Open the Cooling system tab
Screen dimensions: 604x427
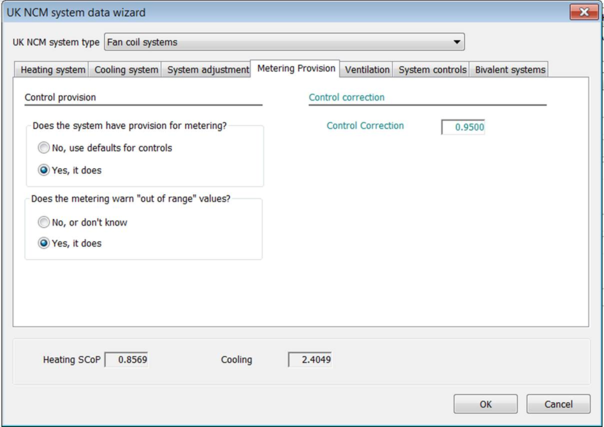pyautogui.click(x=126, y=70)
